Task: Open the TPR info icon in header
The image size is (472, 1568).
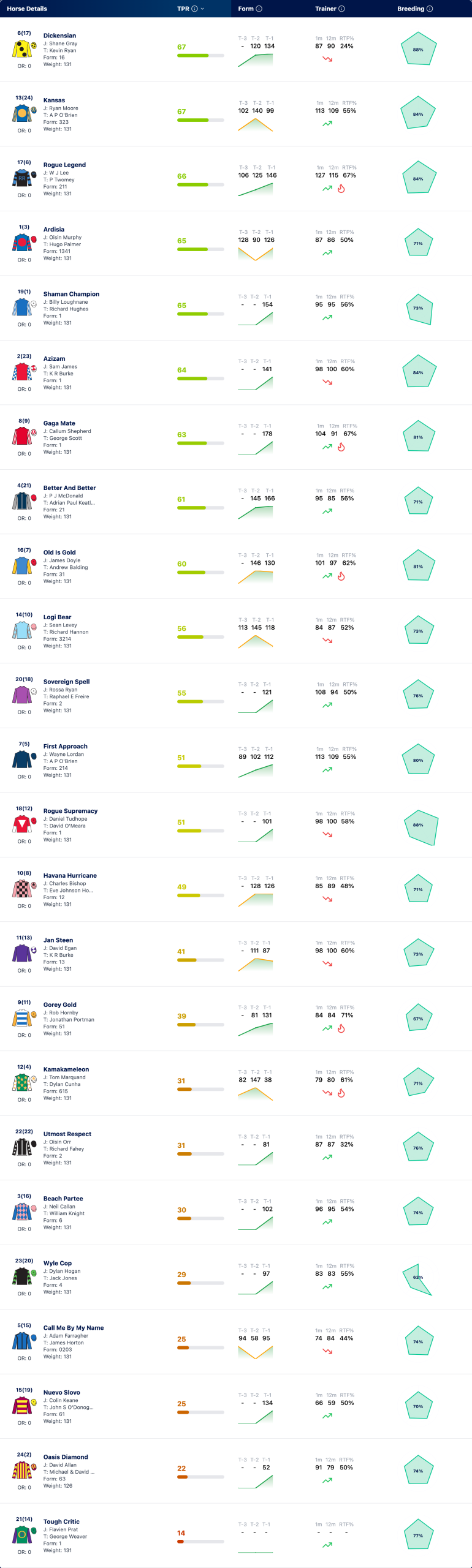Action: (194, 9)
